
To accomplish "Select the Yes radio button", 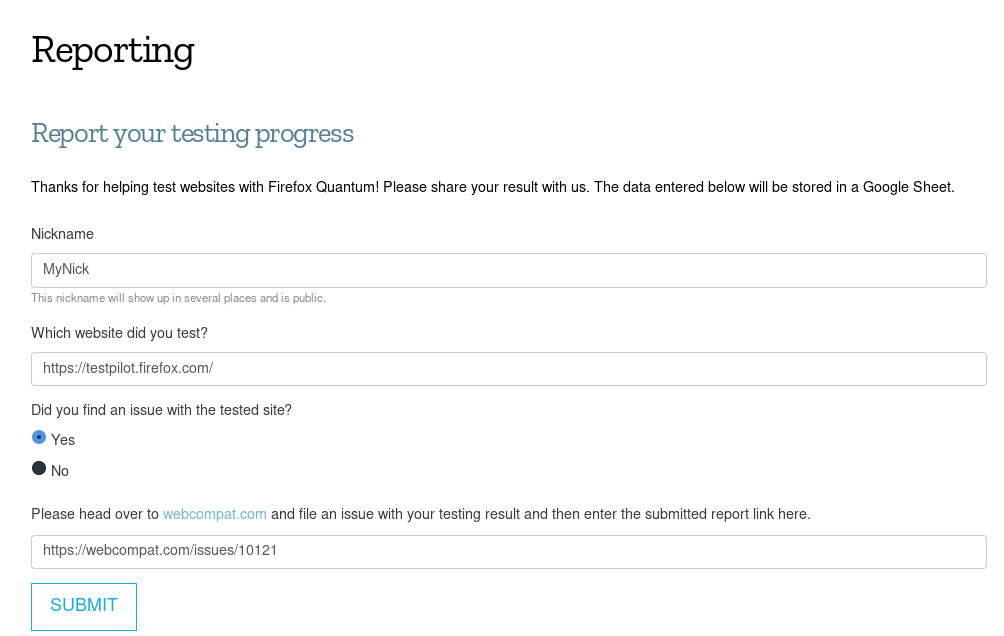I will point(39,437).
